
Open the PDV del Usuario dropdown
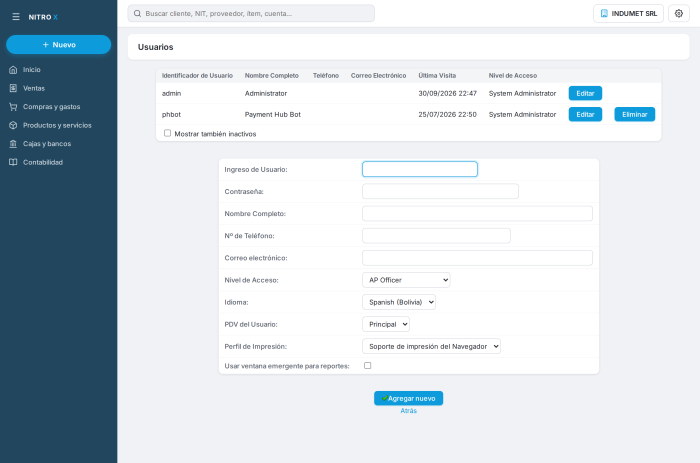click(386, 324)
